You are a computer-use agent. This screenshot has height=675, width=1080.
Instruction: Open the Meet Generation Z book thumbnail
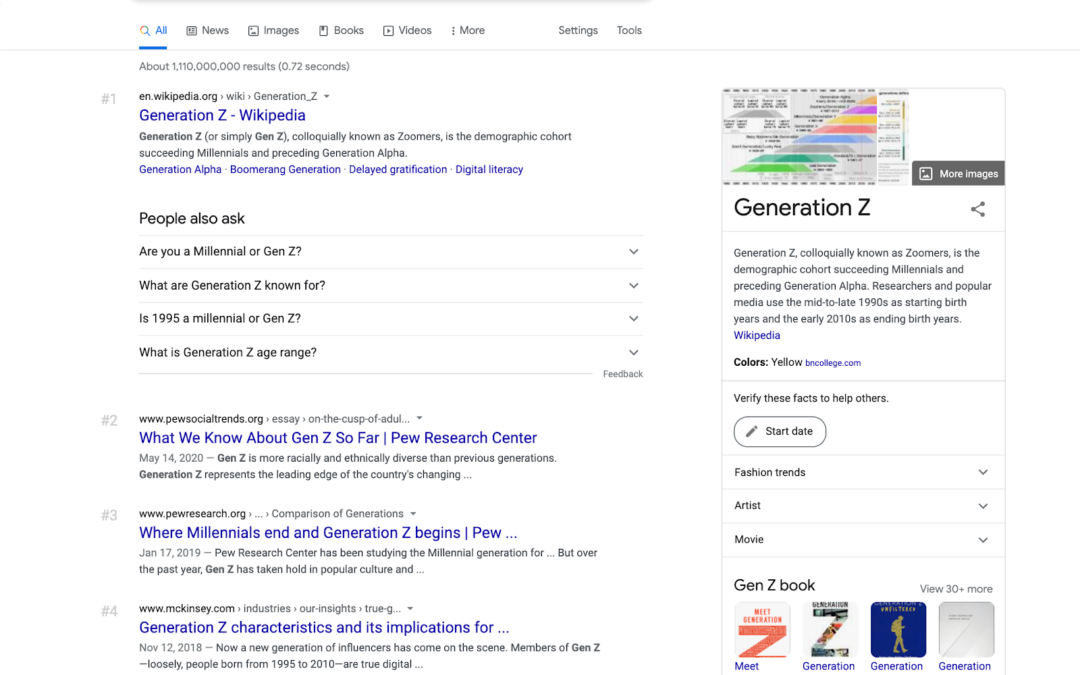[x=761, y=630]
